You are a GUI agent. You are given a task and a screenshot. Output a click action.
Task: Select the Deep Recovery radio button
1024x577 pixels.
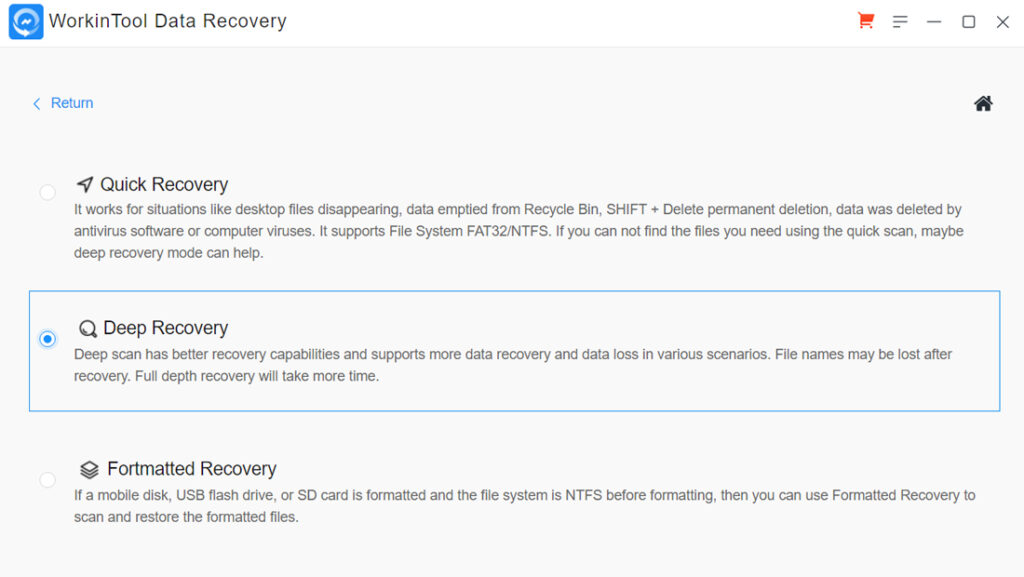pyautogui.click(x=47, y=339)
